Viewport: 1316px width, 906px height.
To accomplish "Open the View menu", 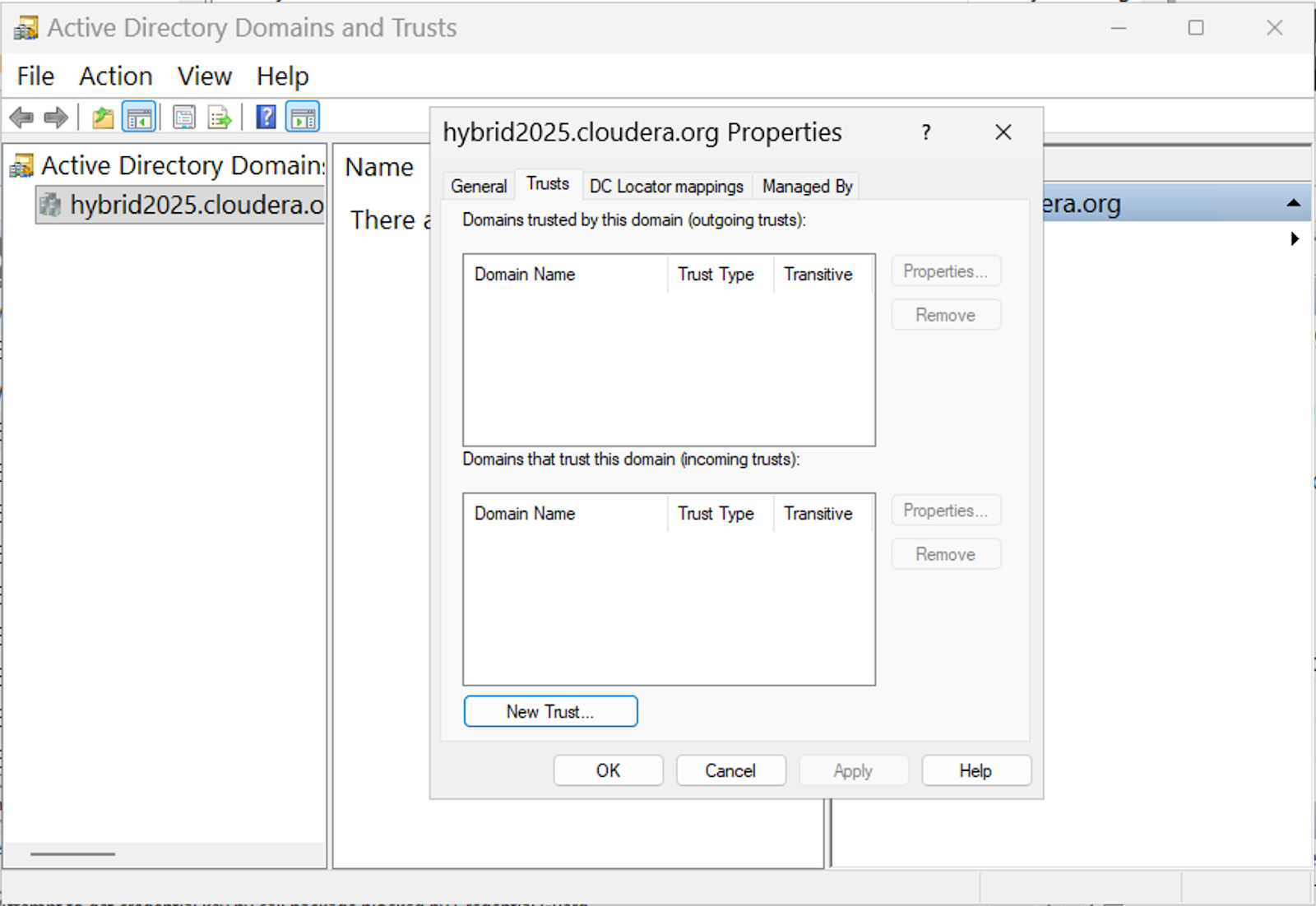I will pos(205,76).
